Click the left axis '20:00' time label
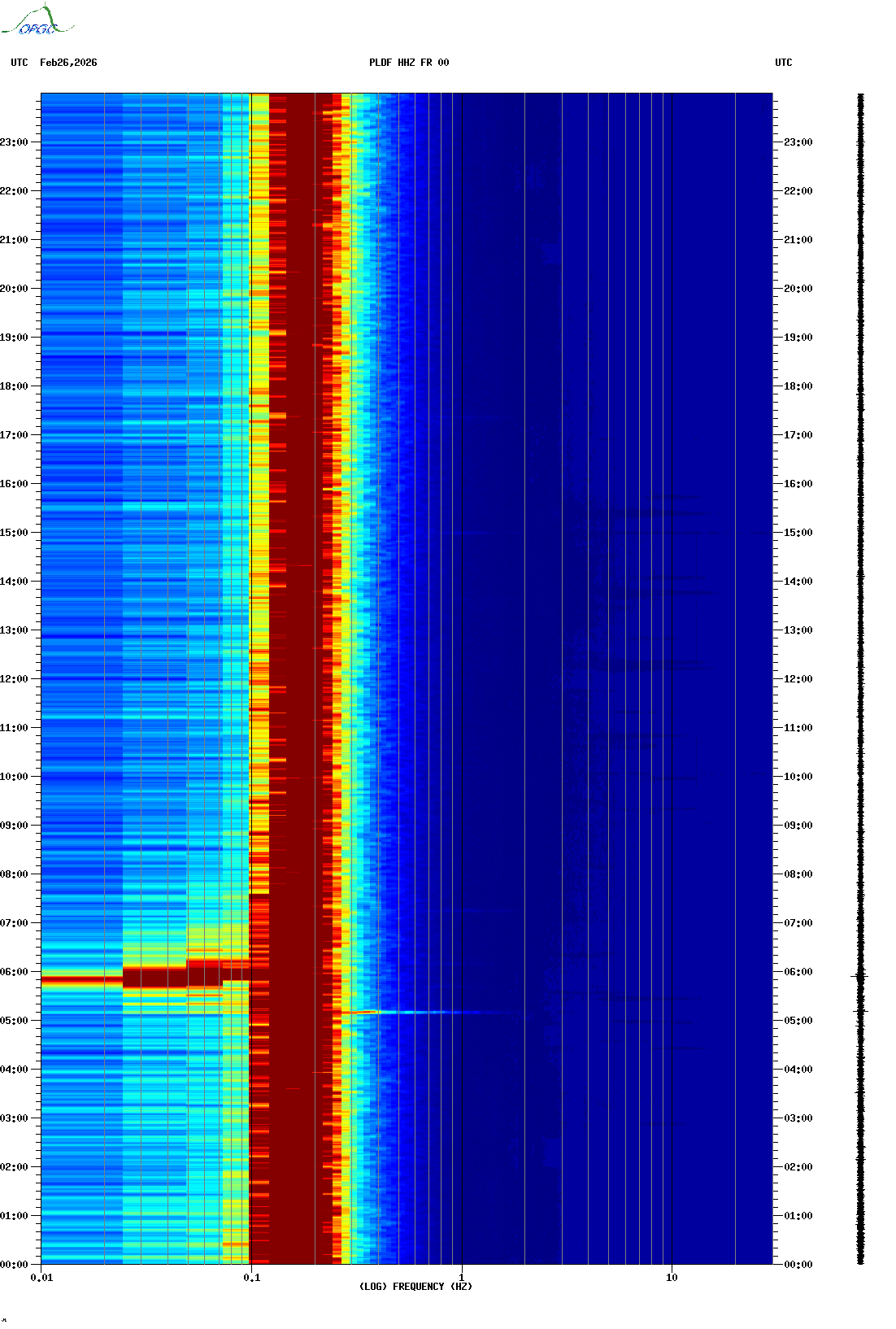The width and height of the screenshot is (896, 1329). pos(14,289)
